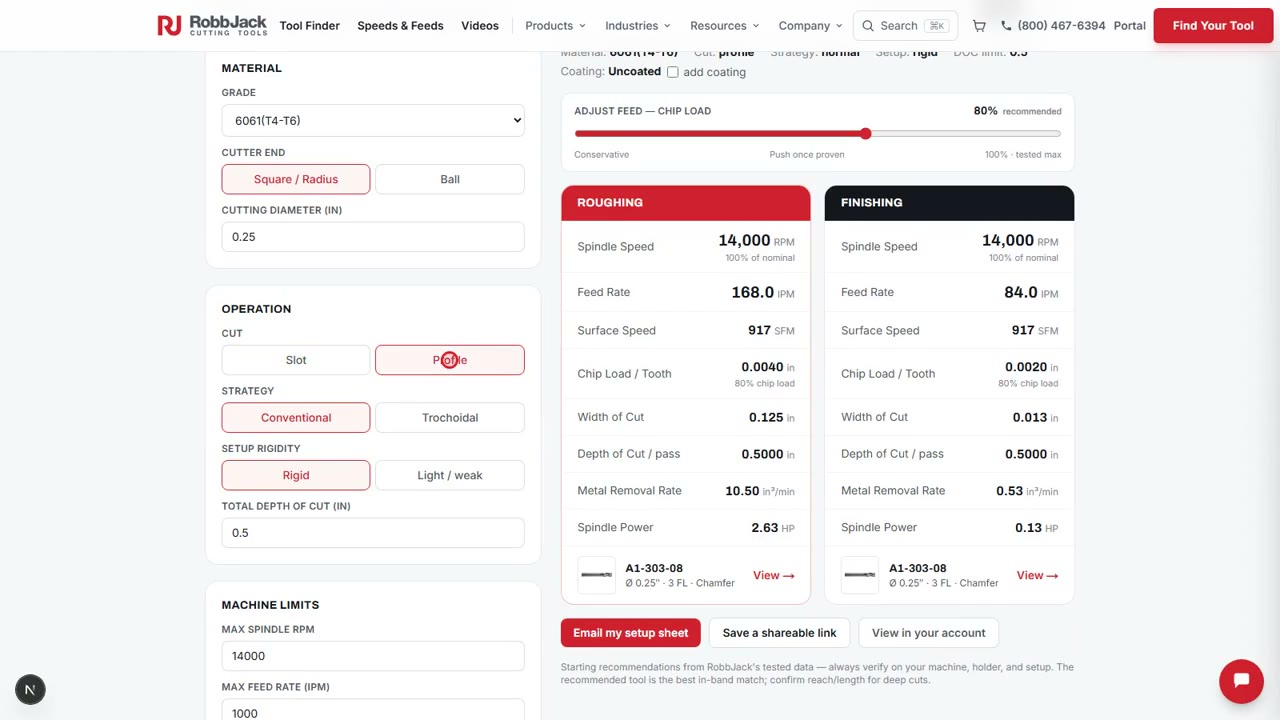This screenshot has width=1280, height=720.
Task: Click the Roughing feed rate 168.0 value
Action: click(x=752, y=292)
